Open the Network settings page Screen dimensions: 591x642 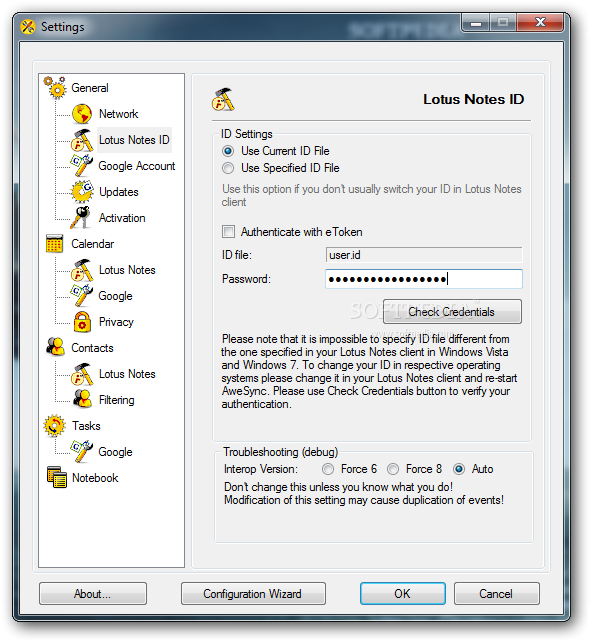pos(118,114)
